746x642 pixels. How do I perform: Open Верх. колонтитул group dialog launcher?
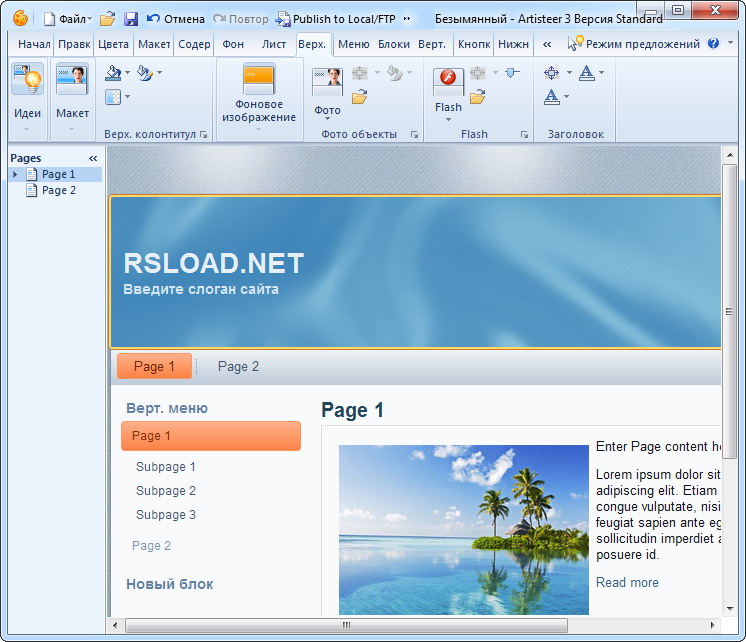click(204, 135)
